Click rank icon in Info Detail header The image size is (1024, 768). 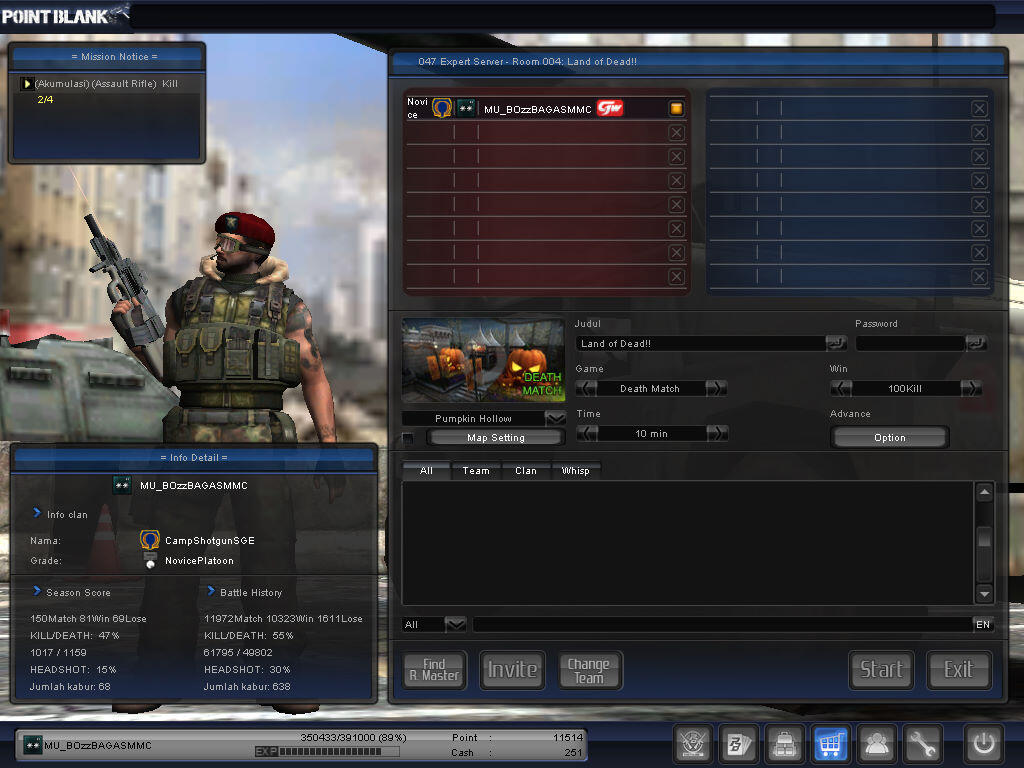[122, 485]
